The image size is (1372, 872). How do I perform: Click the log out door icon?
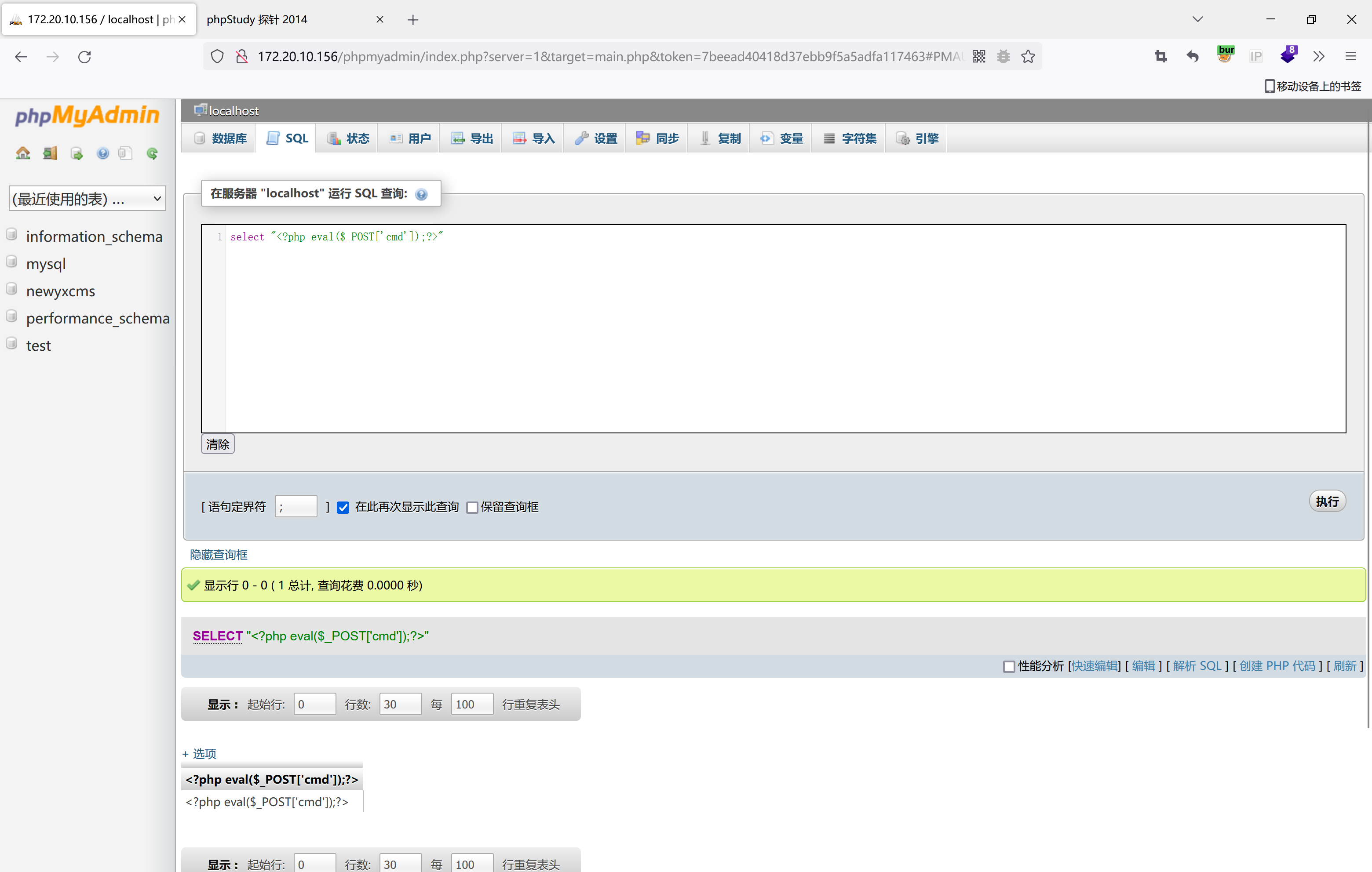50,153
